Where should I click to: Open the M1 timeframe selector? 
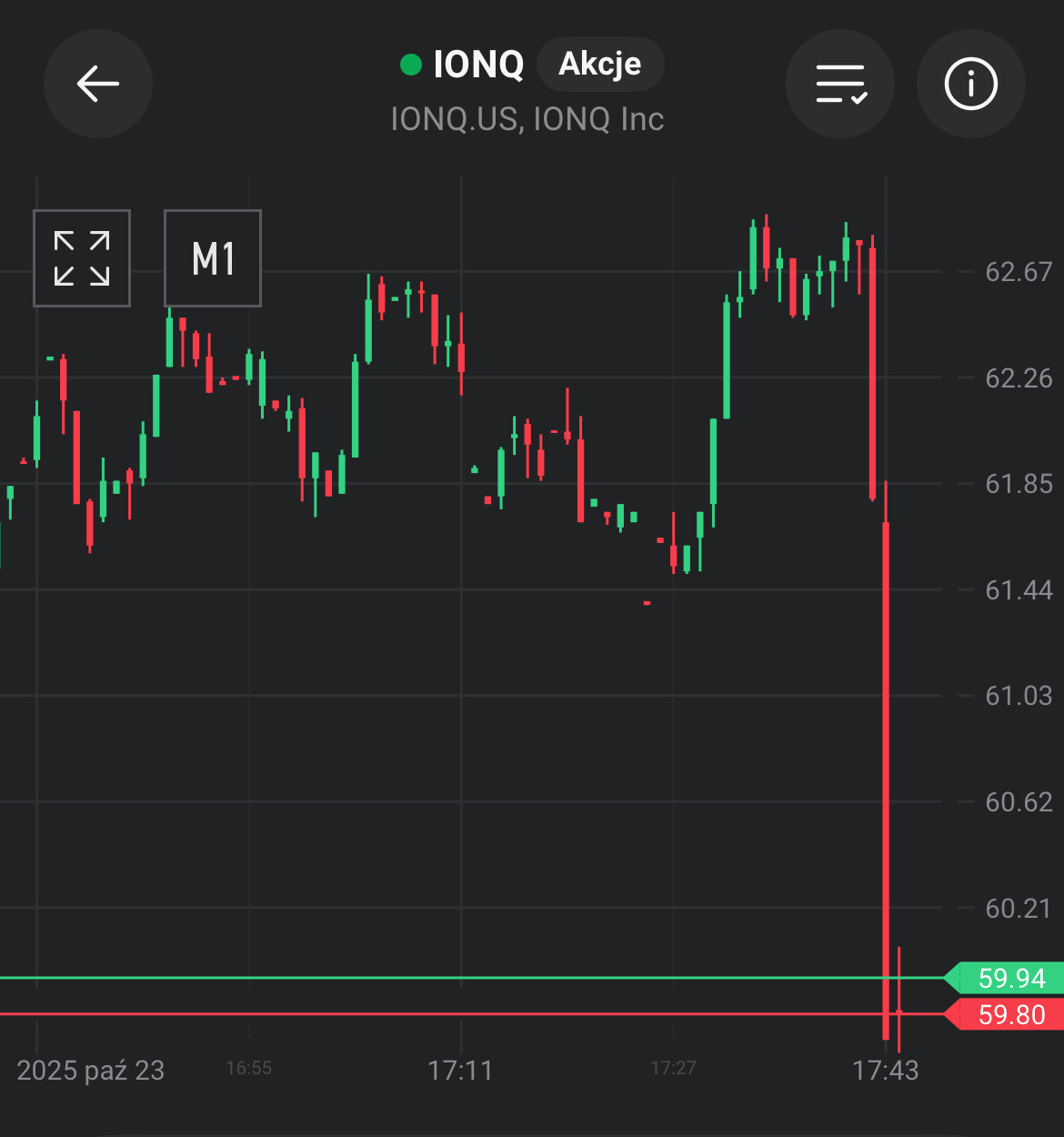click(213, 258)
